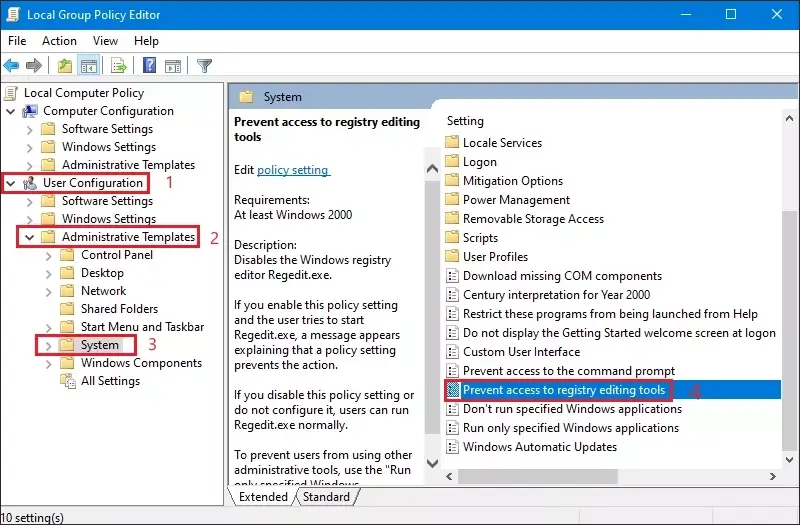Expand Software Settings under Computer Configuration
Screen dimensions: 800x525
30,130
